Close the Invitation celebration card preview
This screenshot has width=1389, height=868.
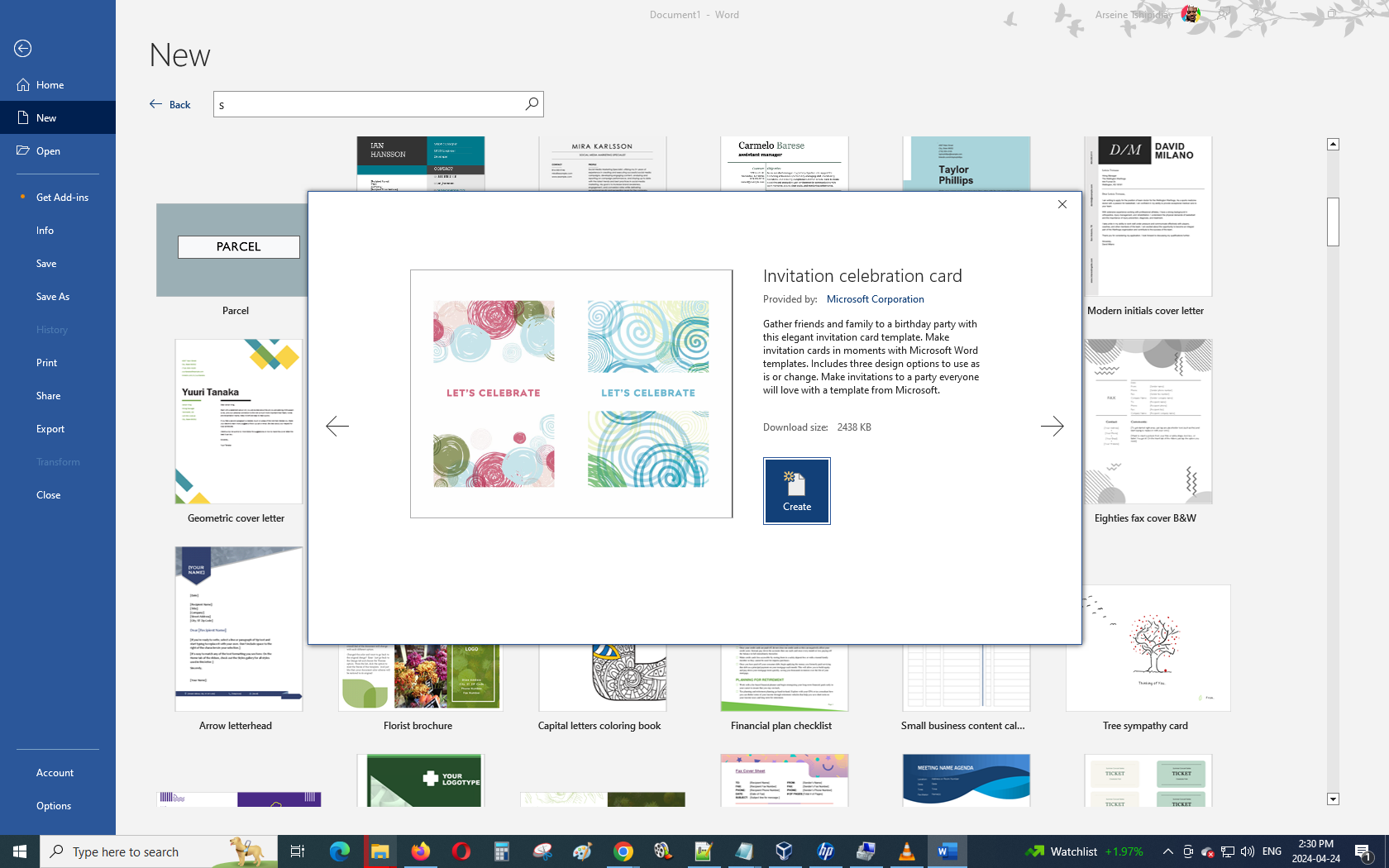click(1062, 204)
